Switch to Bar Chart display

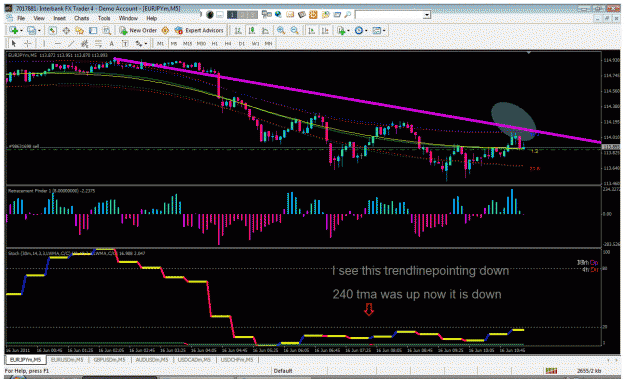coord(238,31)
